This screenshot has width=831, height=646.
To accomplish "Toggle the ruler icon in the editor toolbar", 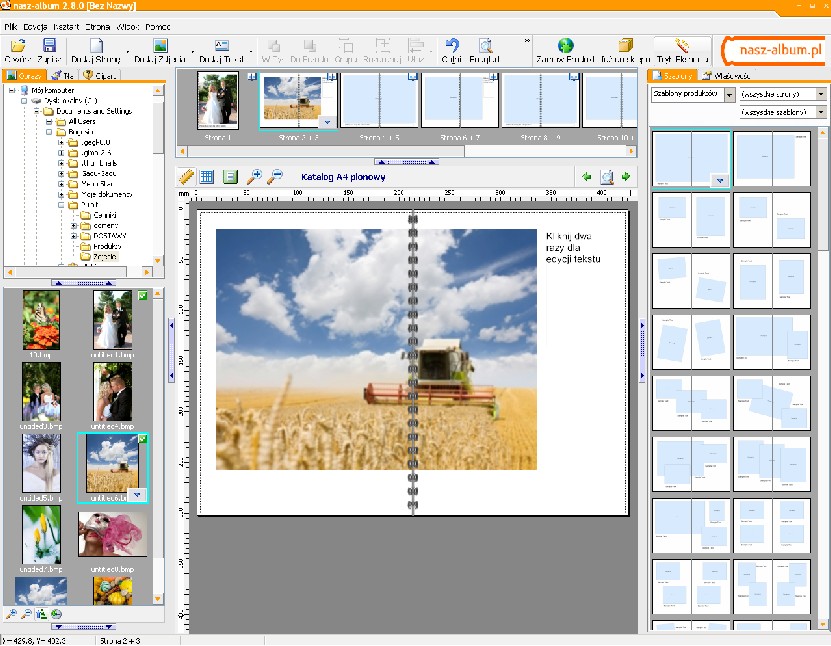I will 186,176.
